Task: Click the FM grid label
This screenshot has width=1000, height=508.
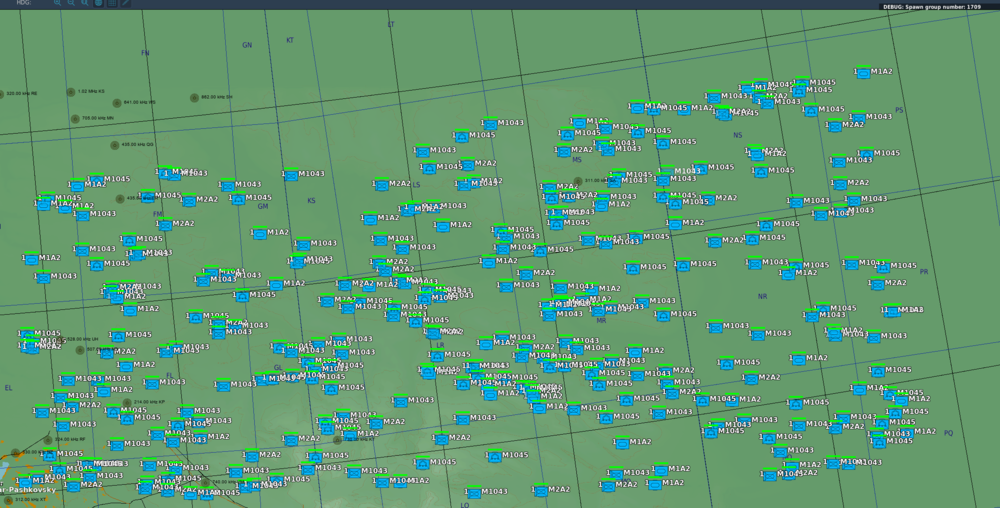Action: coord(158,215)
